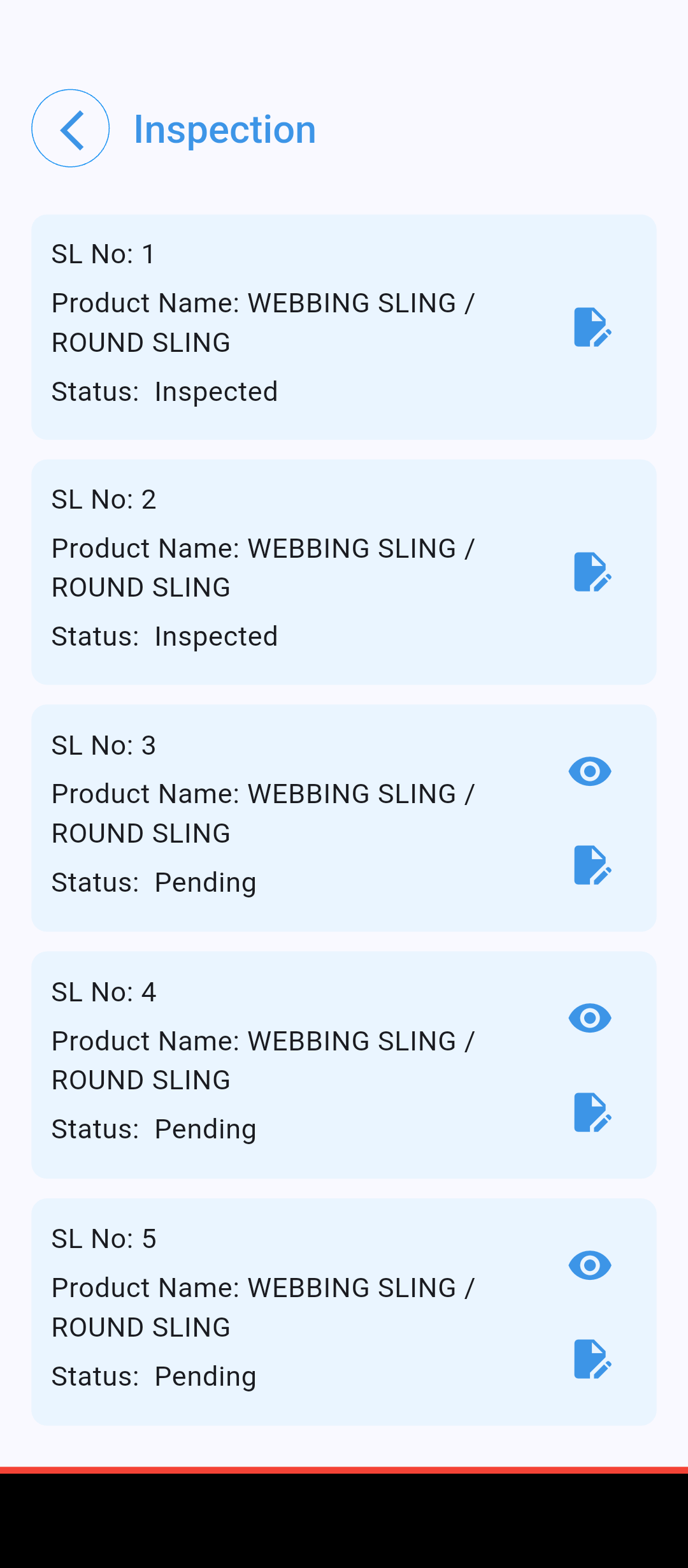Viewport: 688px width, 1568px height.
Task: Edit inspection for SL No 2
Action: tap(592, 572)
